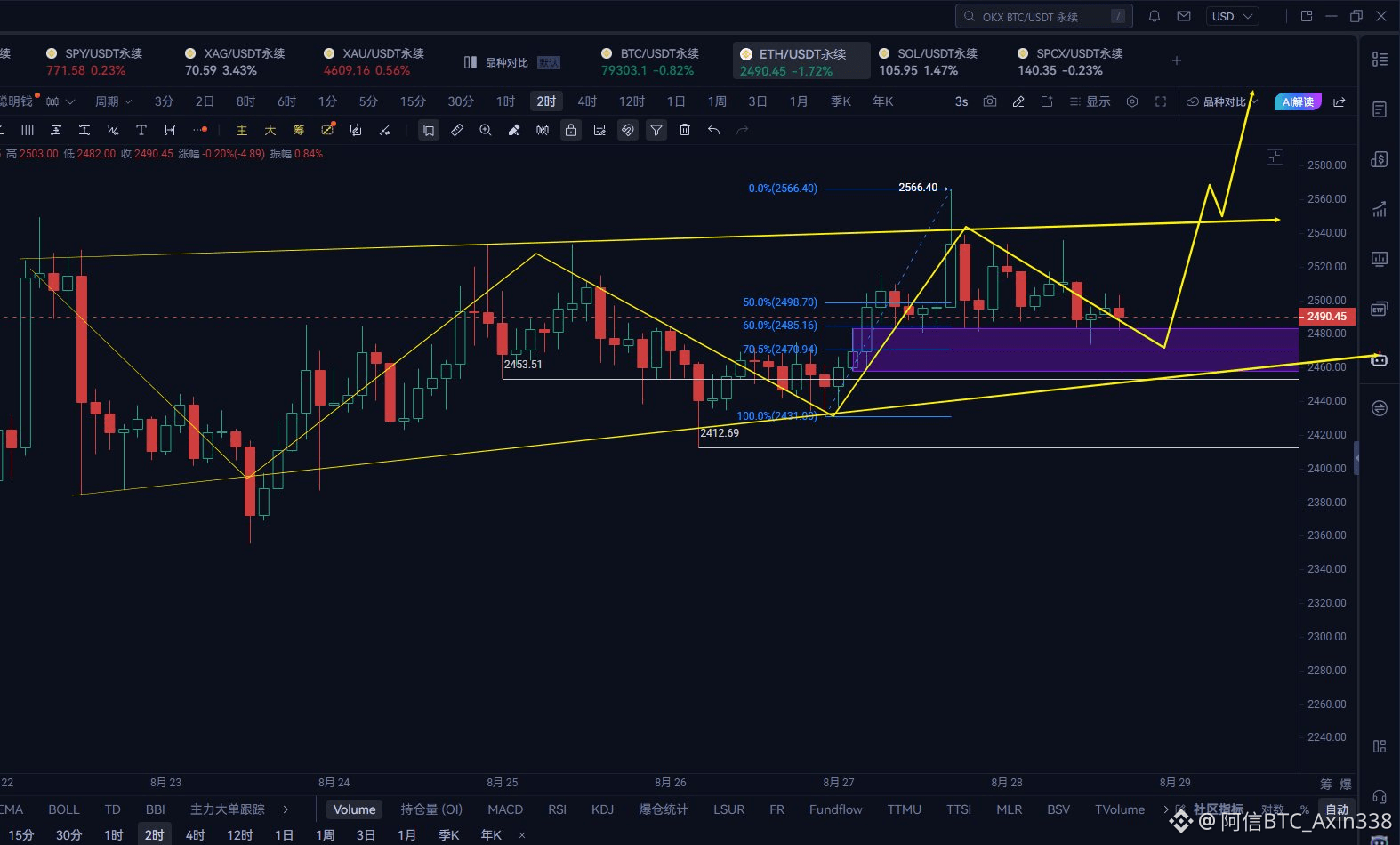This screenshot has height=845, width=1400.
Task: Click the zoom-in magnifier tool
Action: click(486, 130)
